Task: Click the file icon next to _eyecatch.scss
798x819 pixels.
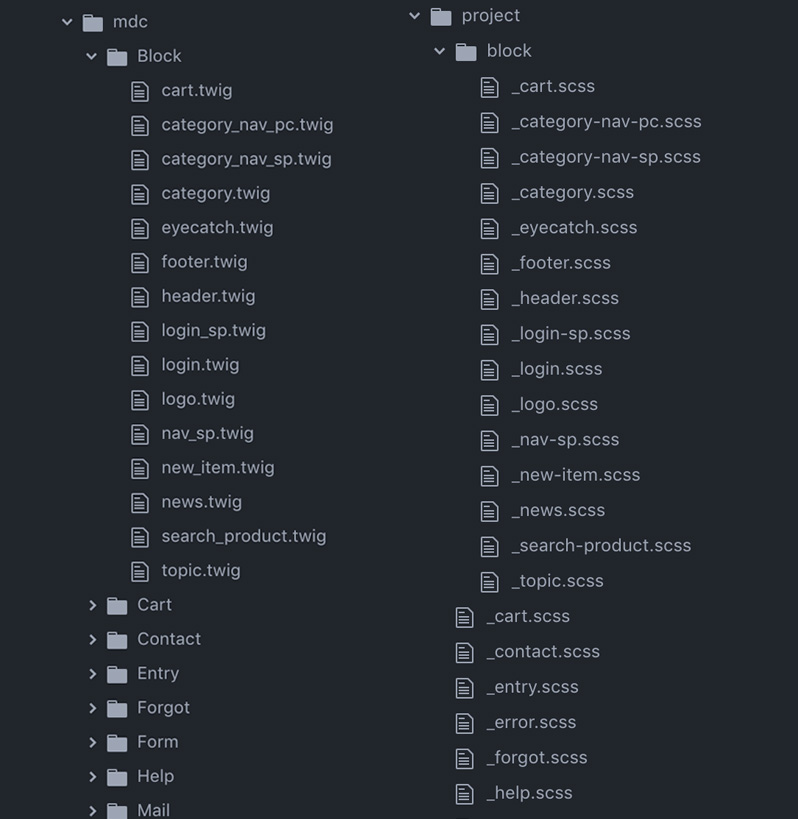Action: [489, 229]
